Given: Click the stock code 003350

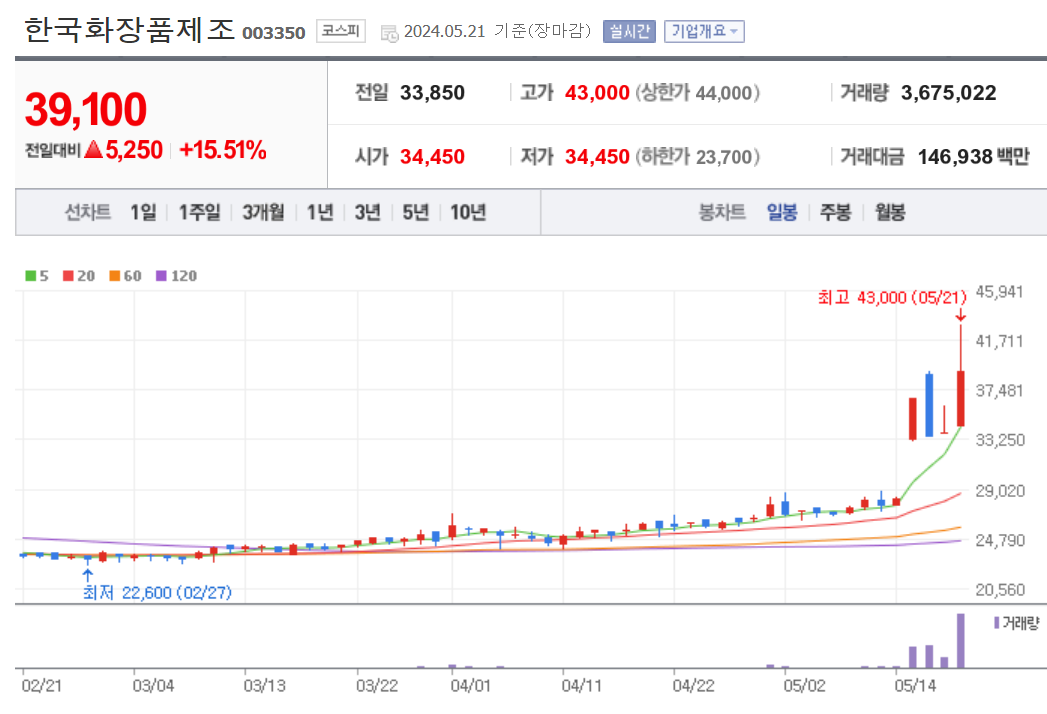Looking at the screenshot, I should coord(274,33).
